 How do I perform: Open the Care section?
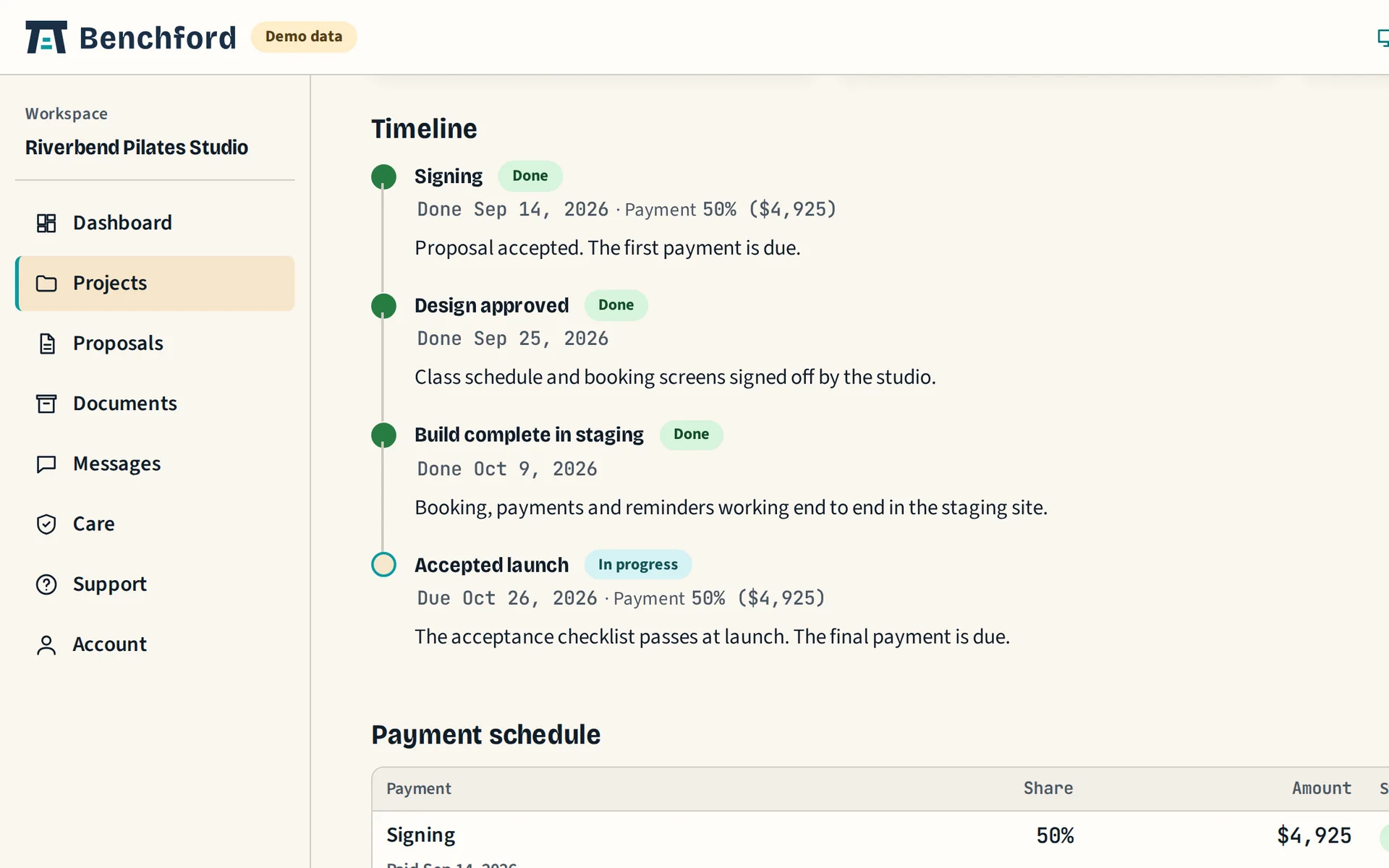[155, 524]
